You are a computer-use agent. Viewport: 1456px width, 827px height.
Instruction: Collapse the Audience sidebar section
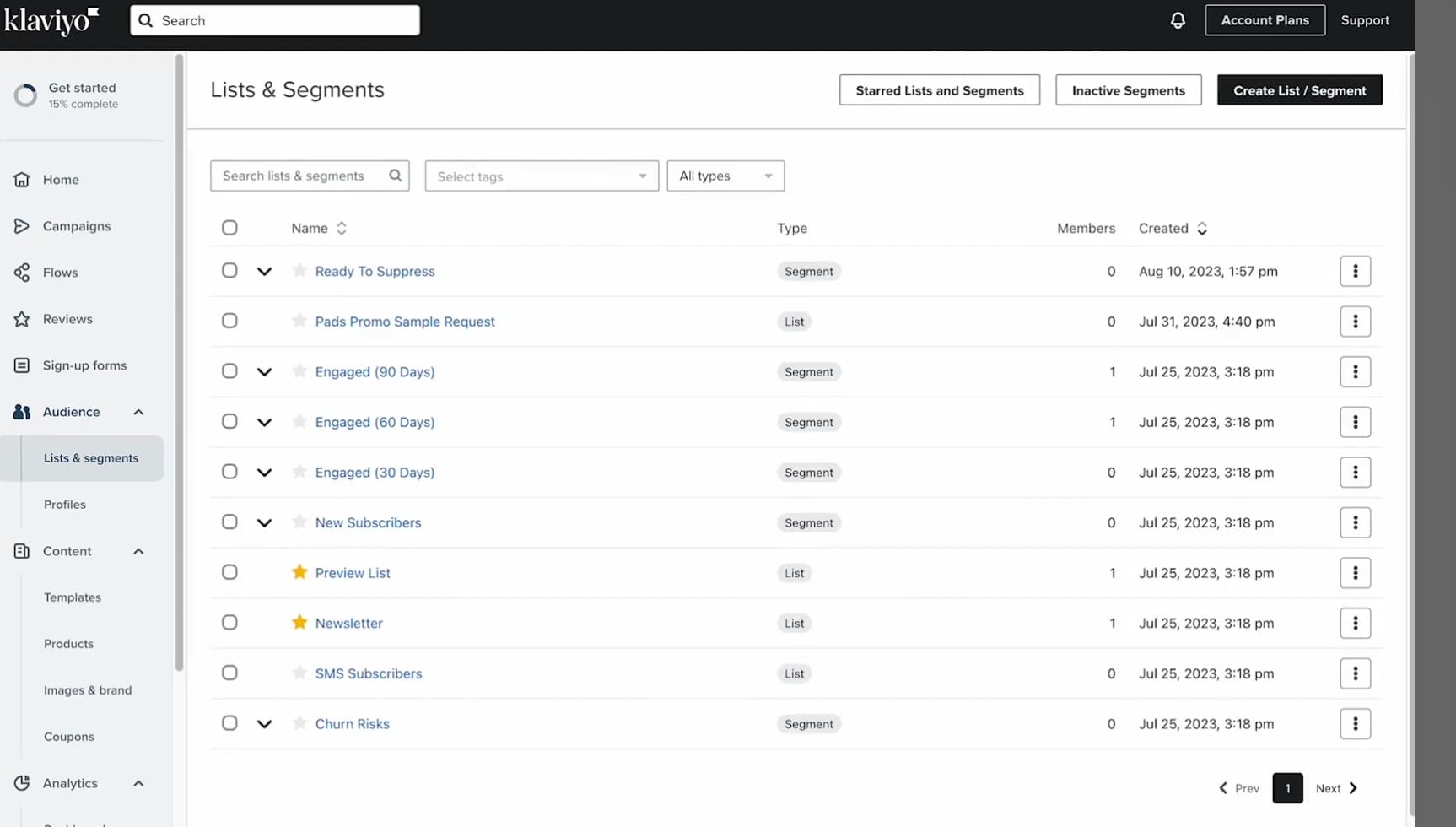(138, 412)
